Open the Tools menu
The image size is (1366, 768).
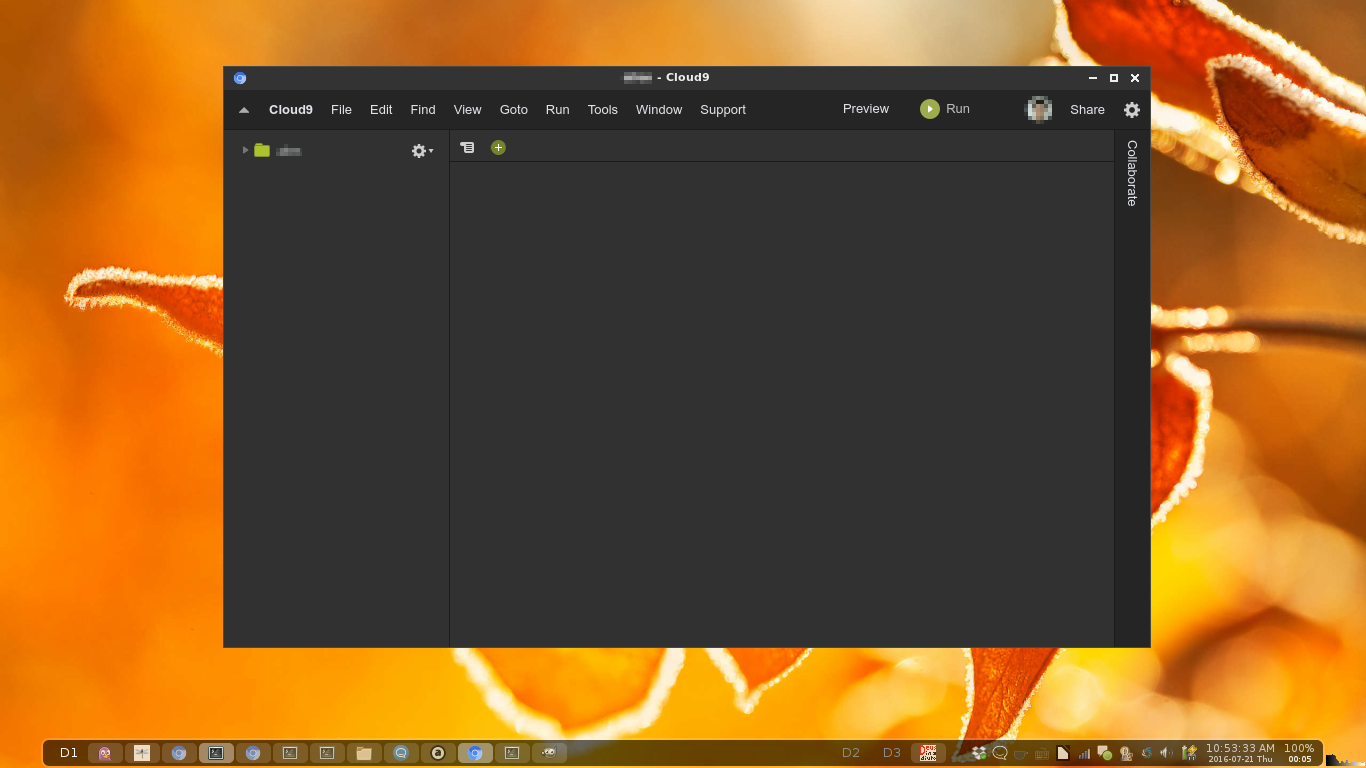[602, 110]
